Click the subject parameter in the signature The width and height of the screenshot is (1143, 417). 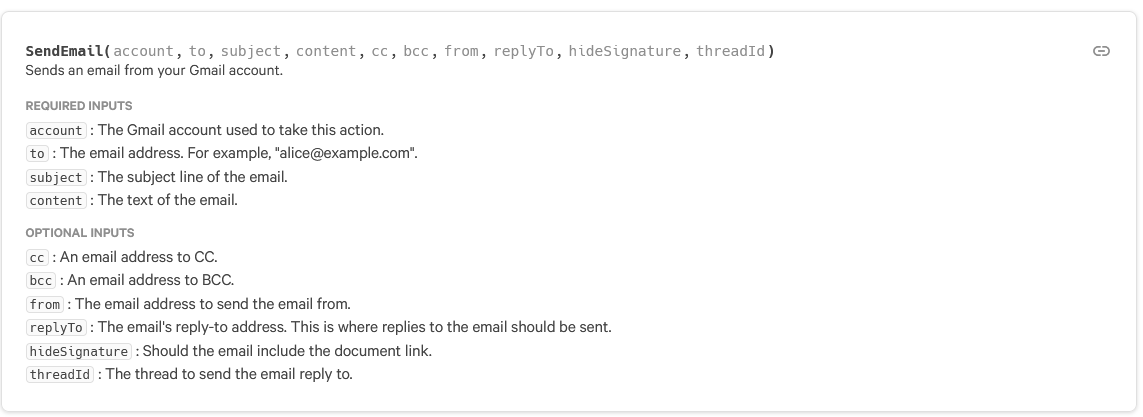(x=251, y=51)
